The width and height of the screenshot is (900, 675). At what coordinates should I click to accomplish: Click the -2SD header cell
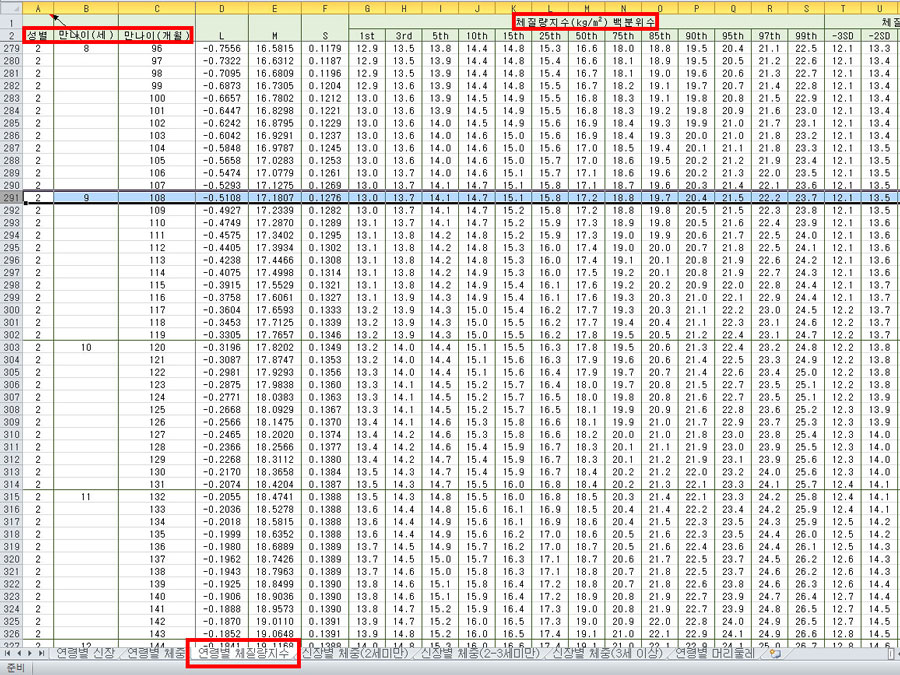879,35
